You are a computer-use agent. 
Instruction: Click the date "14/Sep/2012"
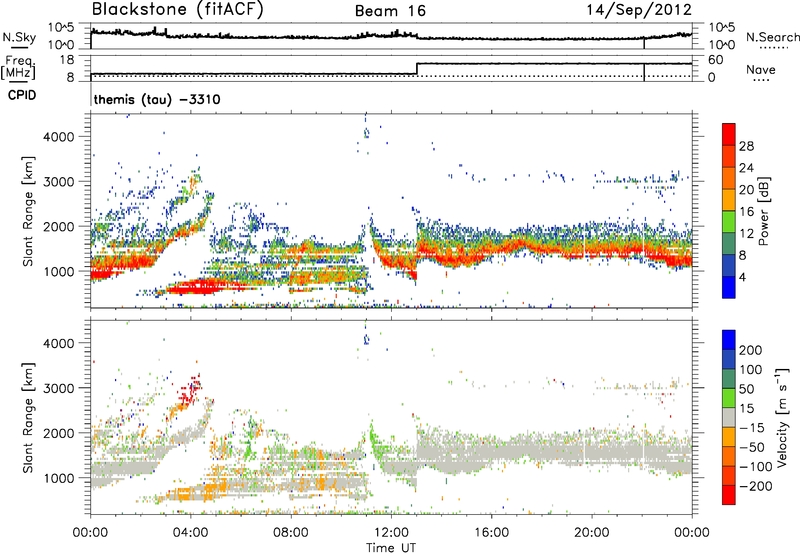coord(639,9)
